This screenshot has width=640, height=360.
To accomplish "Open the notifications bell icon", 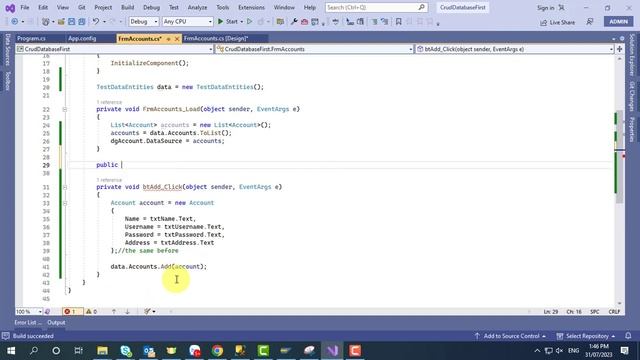I will [628, 336].
